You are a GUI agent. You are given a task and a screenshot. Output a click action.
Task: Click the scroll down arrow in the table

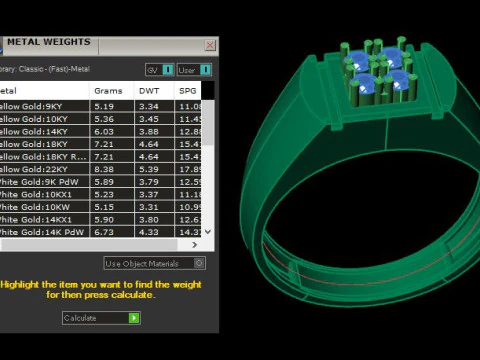[x=208, y=231]
